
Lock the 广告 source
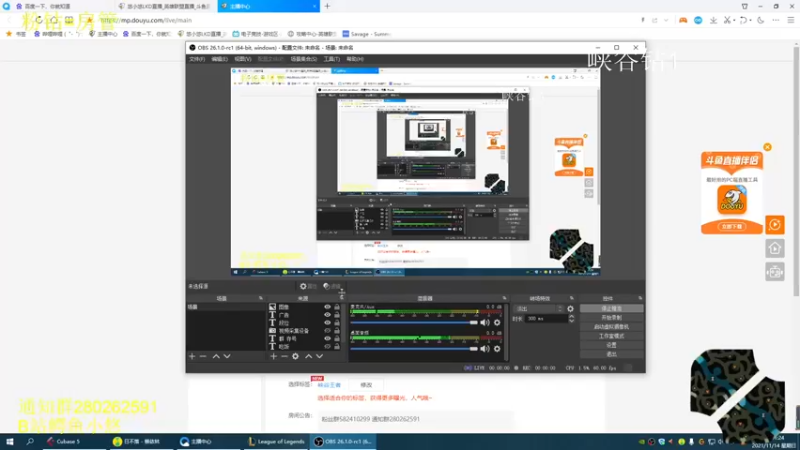coord(337,315)
